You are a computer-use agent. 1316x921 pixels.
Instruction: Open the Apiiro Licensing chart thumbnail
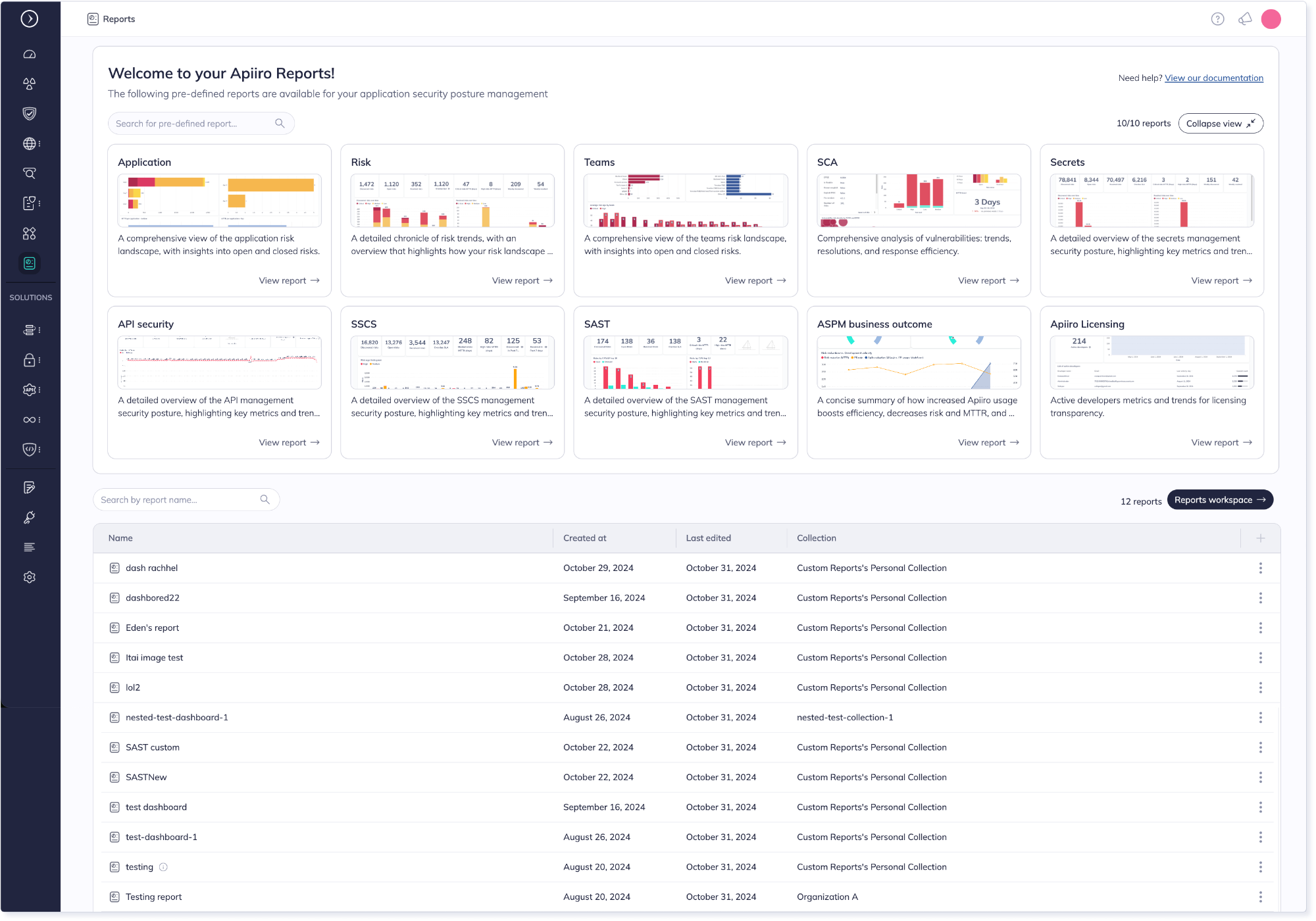click(x=1151, y=362)
